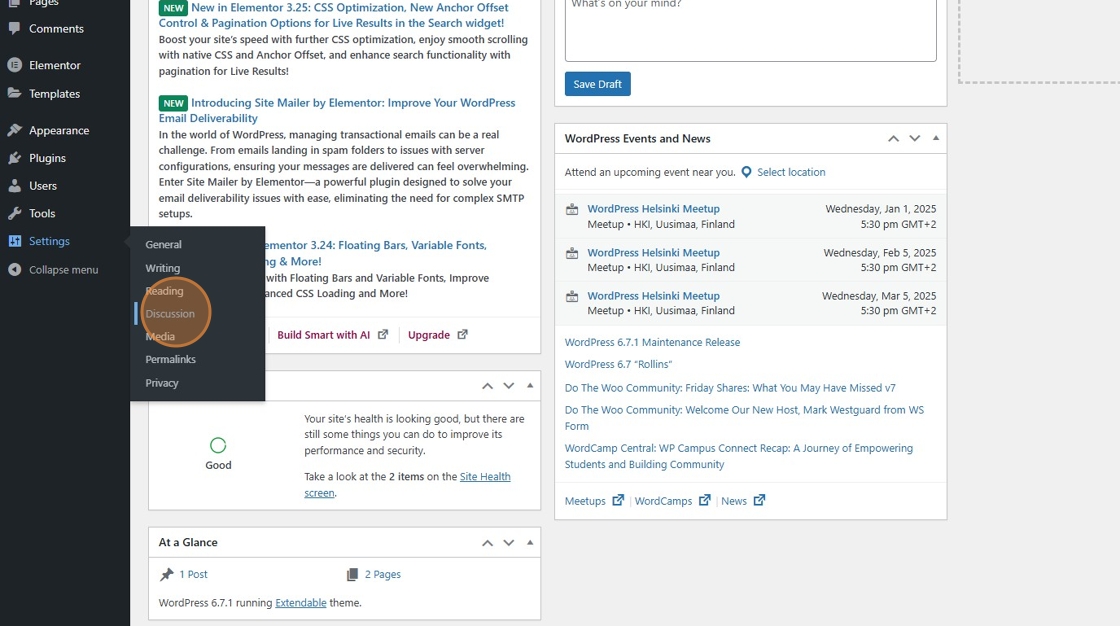
Task: Click the calendar icon for Mar 5 meetup
Action: pos(572,296)
